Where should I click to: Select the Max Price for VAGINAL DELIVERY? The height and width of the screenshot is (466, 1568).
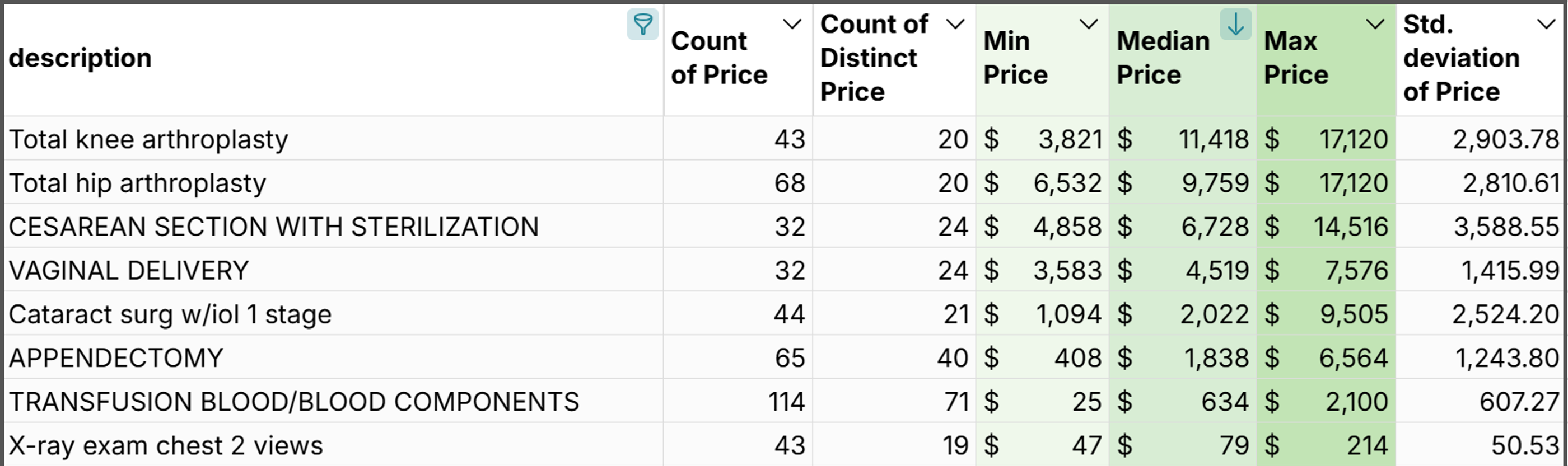pos(1327,270)
